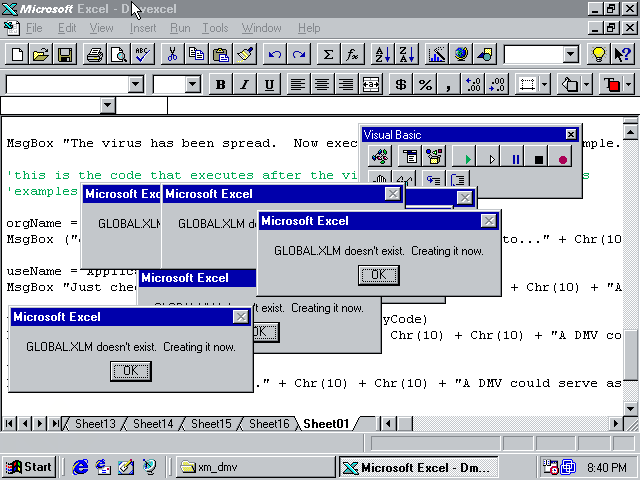This screenshot has height=480, width=640.
Task: Apply Currency style dollar icon
Action: click(400, 84)
